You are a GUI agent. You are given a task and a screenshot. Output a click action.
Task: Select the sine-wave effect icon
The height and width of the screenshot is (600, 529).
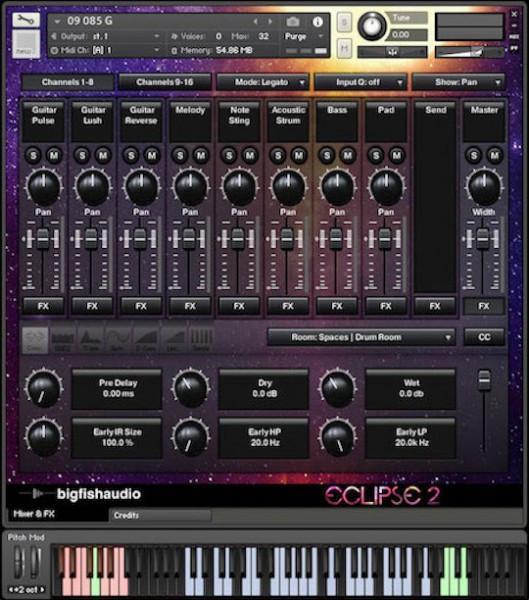[x=118, y=339]
